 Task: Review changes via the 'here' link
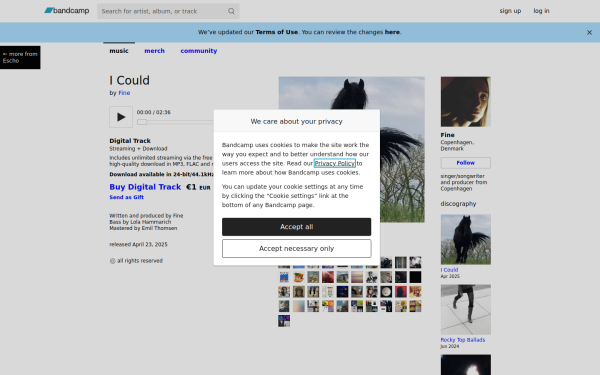[x=392, y=32]
